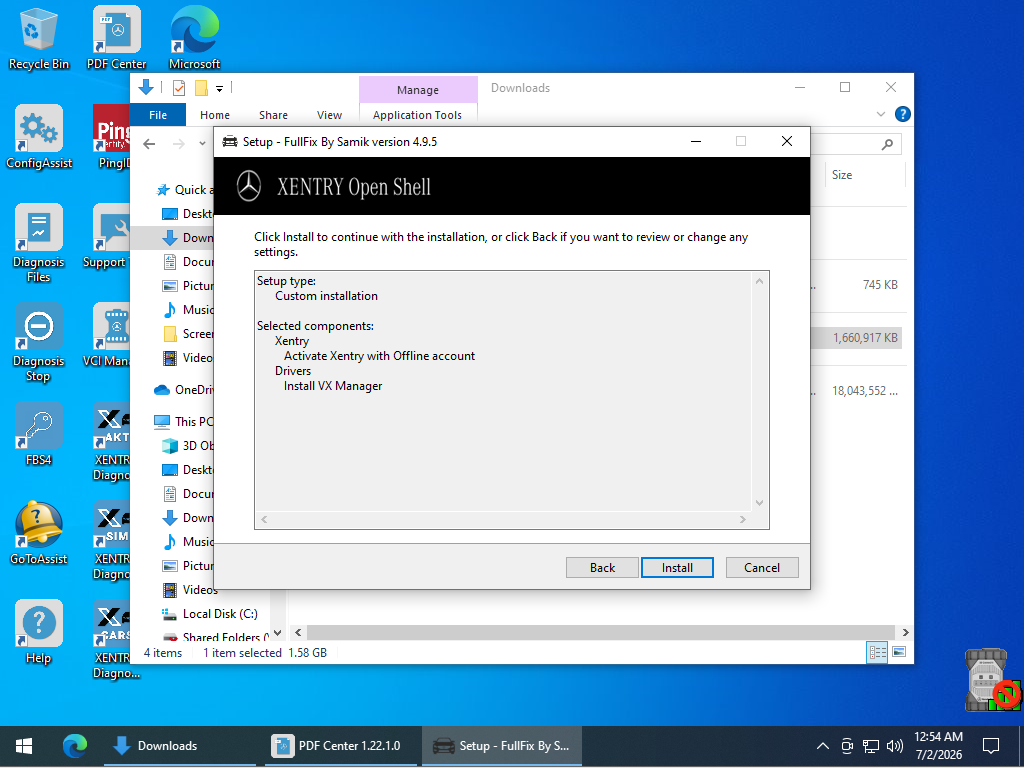Select OneDrive in the navigation pane
Image resolution: width=1024 pixels, height=768 pixels.
184,390
